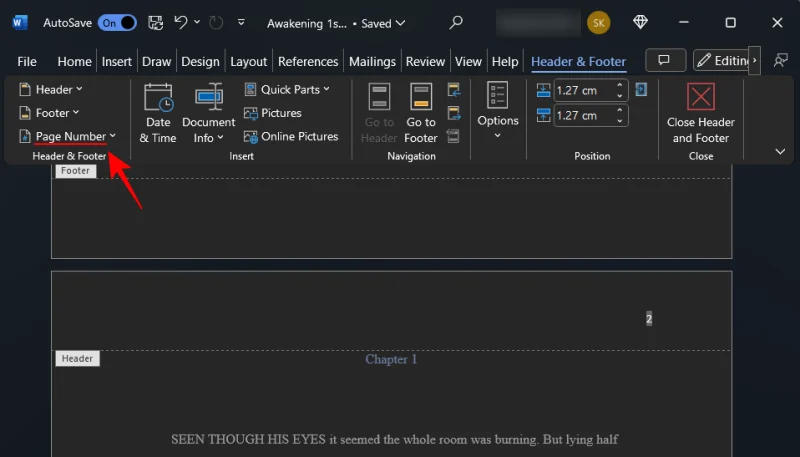Screen dimensions: 800x457
Task: Open the References tab
Action: [308, 61]
